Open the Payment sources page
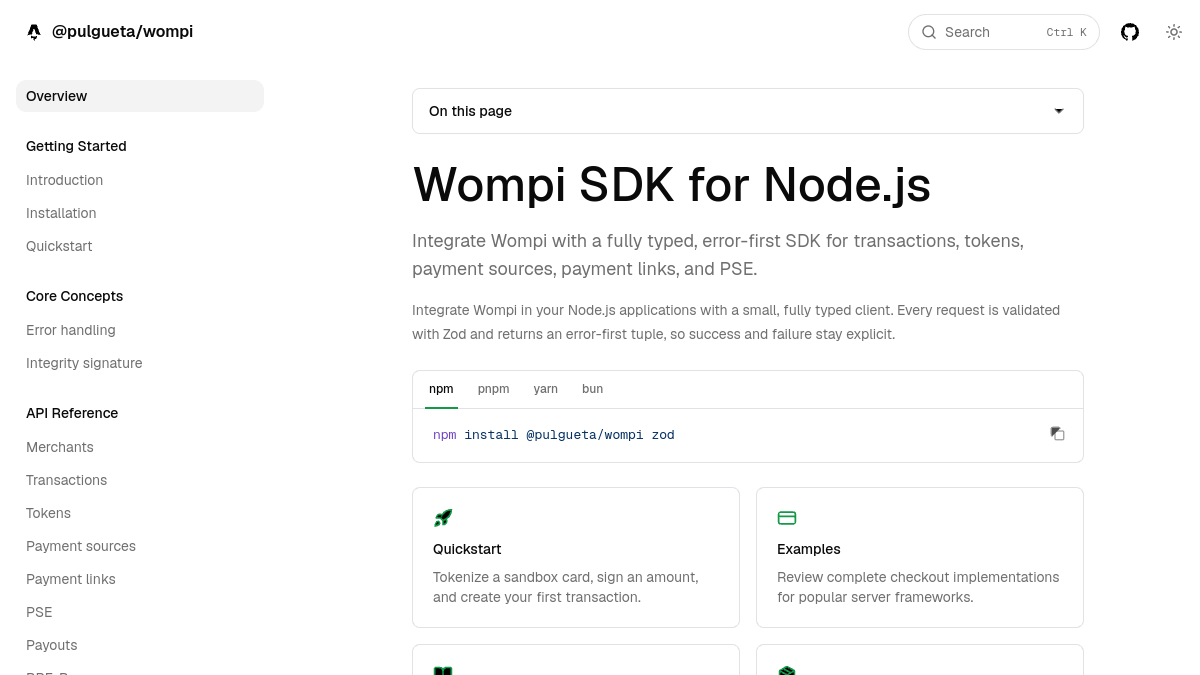1200x675 pixels. point(81,546)
